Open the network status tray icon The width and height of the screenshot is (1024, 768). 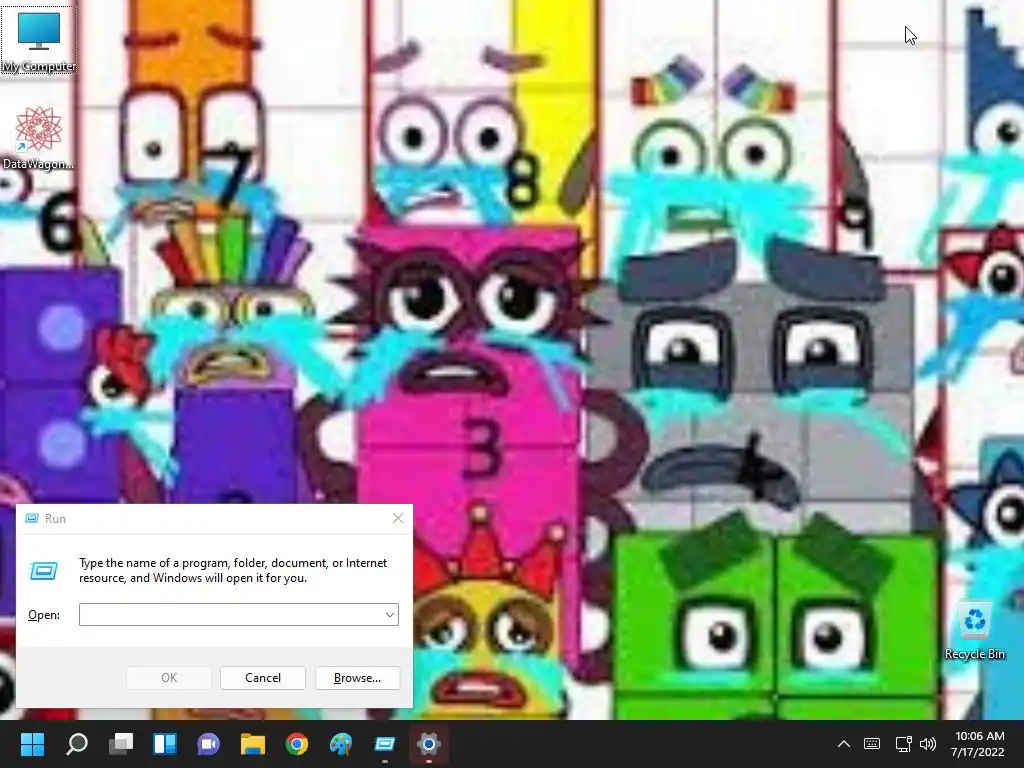903,744
